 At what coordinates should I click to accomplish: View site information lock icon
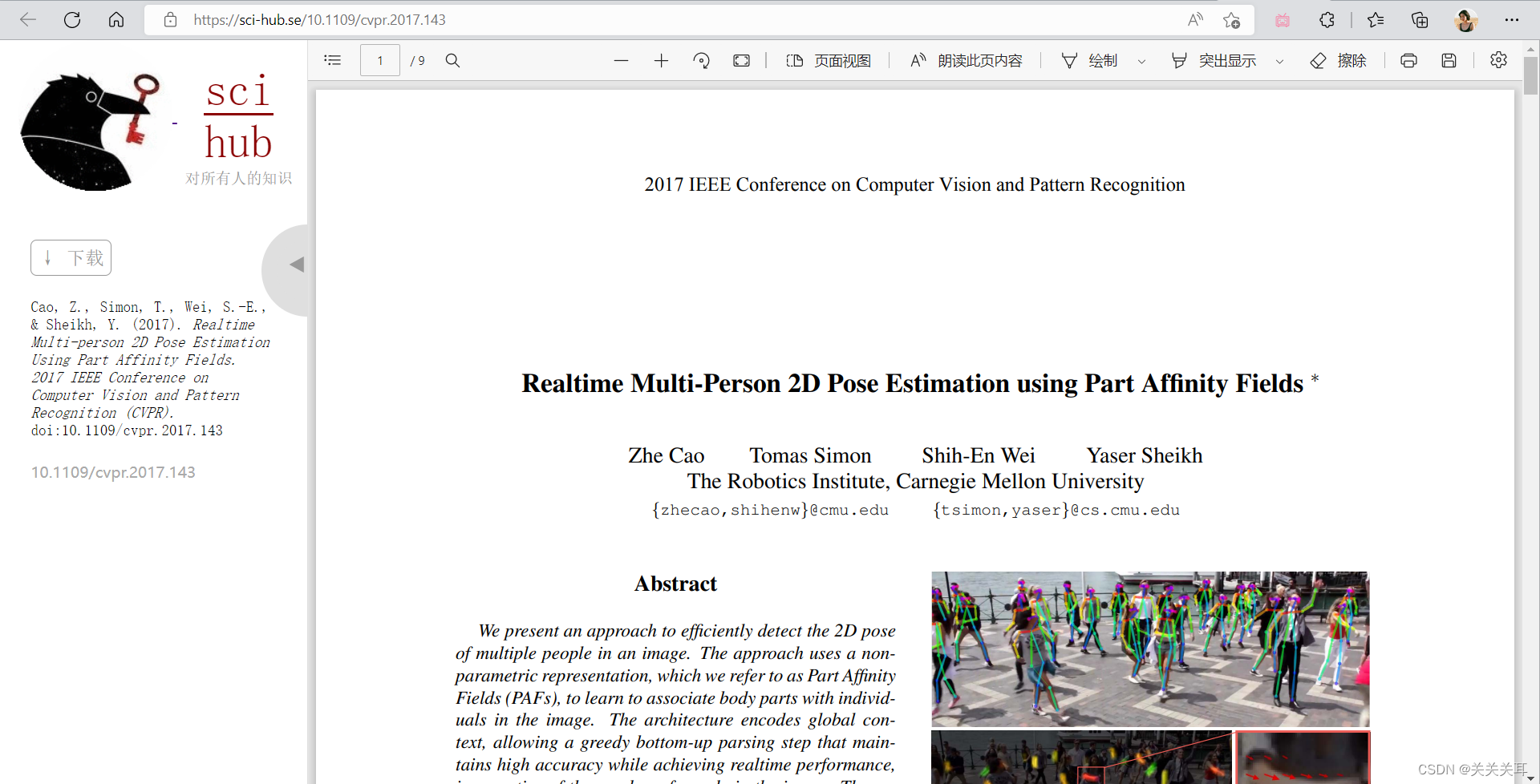[170, 20]
